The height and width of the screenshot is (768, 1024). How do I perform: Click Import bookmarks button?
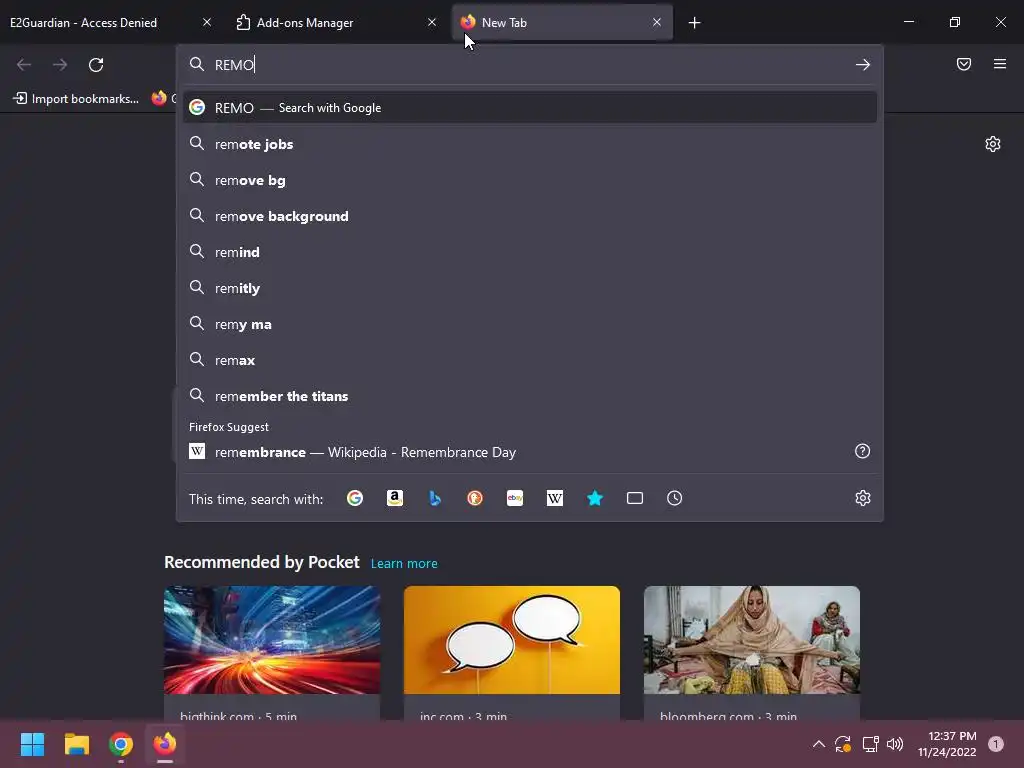pyautogui.click(x=76, y=99)
